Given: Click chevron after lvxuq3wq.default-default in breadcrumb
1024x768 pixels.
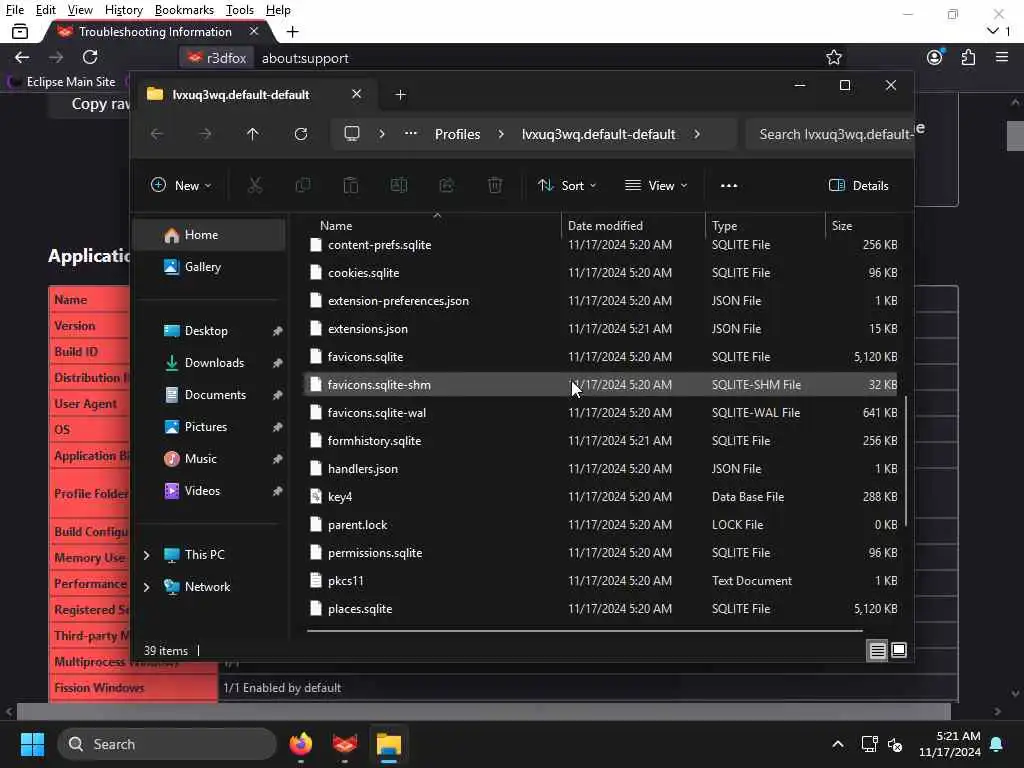Looking at the screenshot, I should (x=697, y=134).
